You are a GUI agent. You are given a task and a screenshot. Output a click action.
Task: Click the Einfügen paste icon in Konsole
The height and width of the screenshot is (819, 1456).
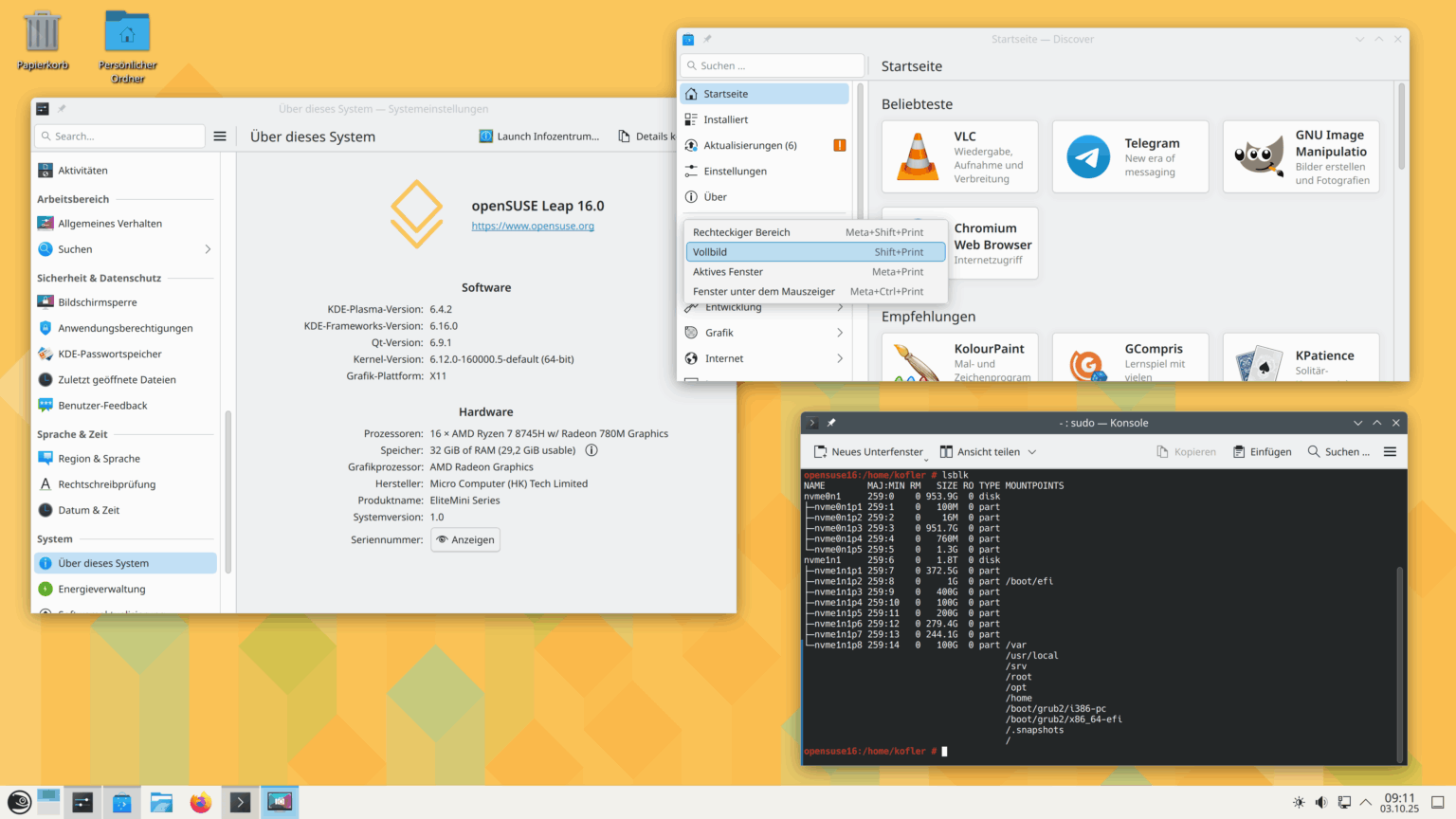tap(1261, 451)
